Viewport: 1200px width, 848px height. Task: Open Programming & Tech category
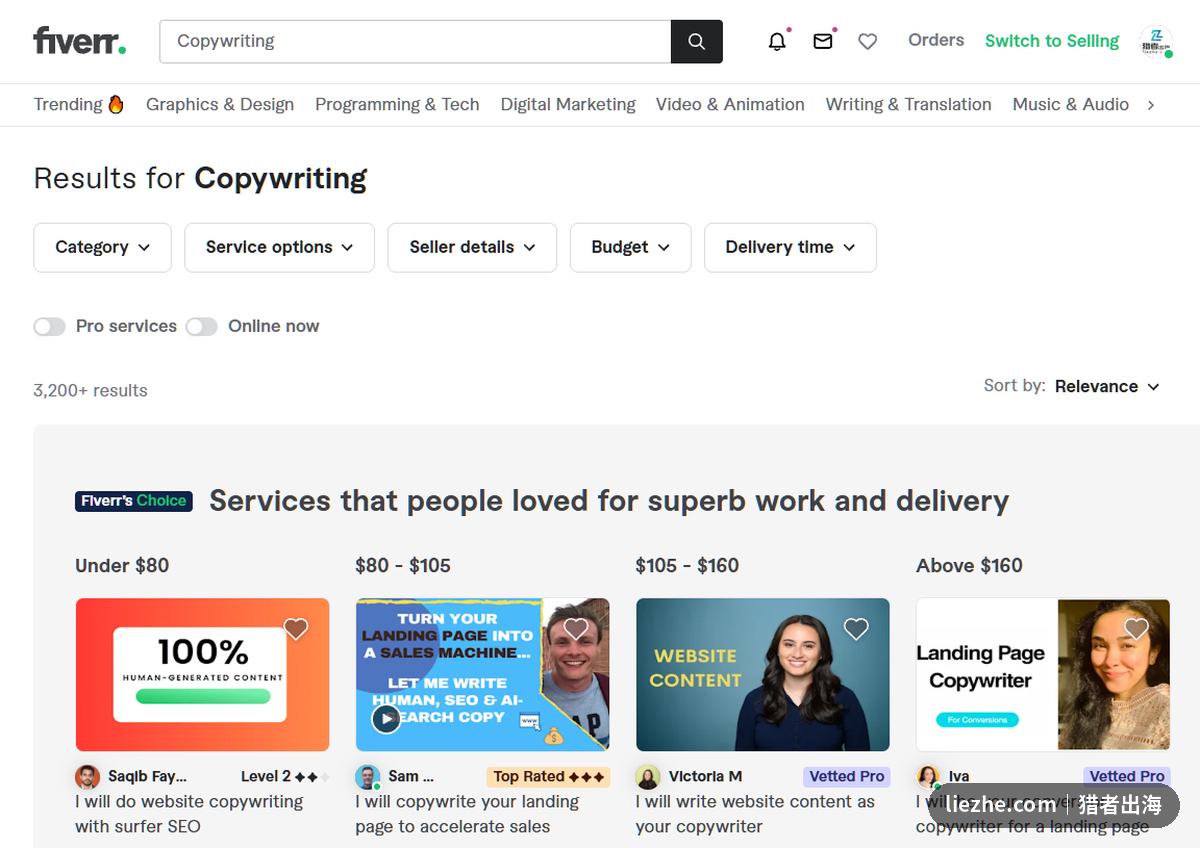(x=397, y=104)
